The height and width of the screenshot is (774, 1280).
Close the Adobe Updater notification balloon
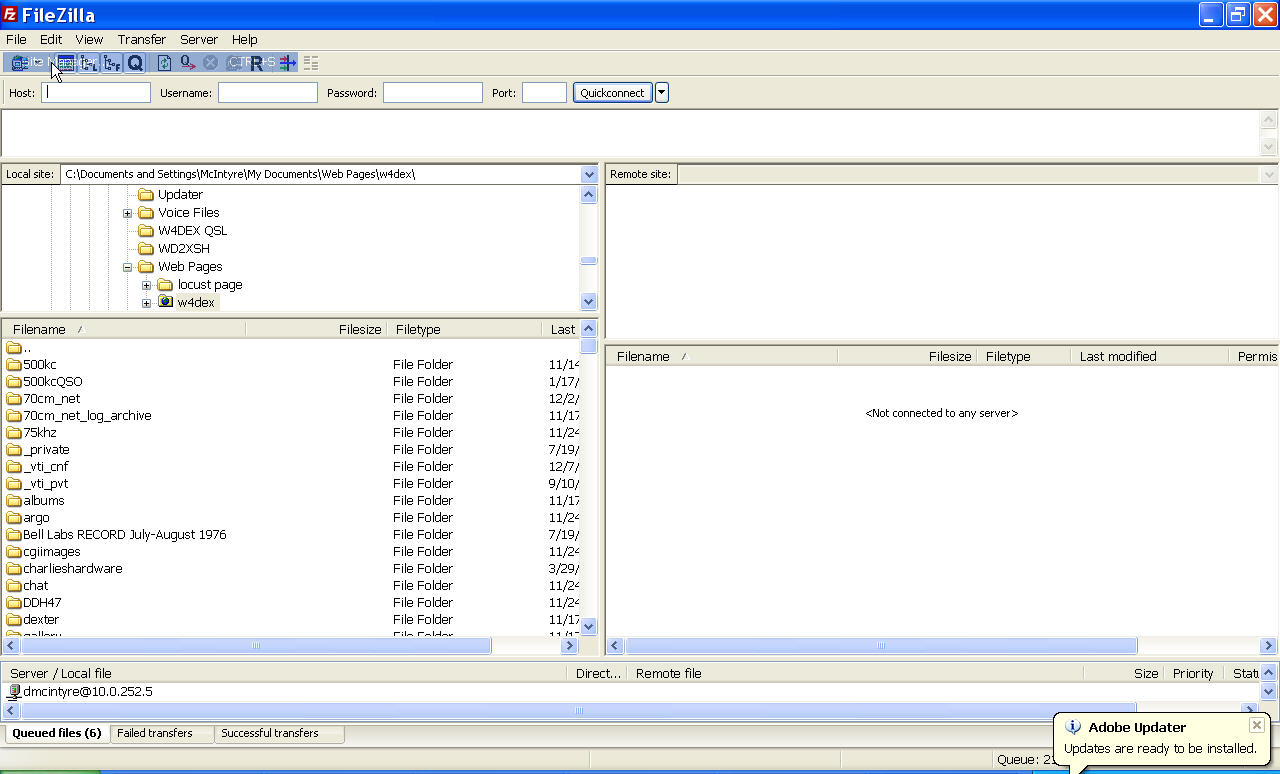coord(1257,725)
